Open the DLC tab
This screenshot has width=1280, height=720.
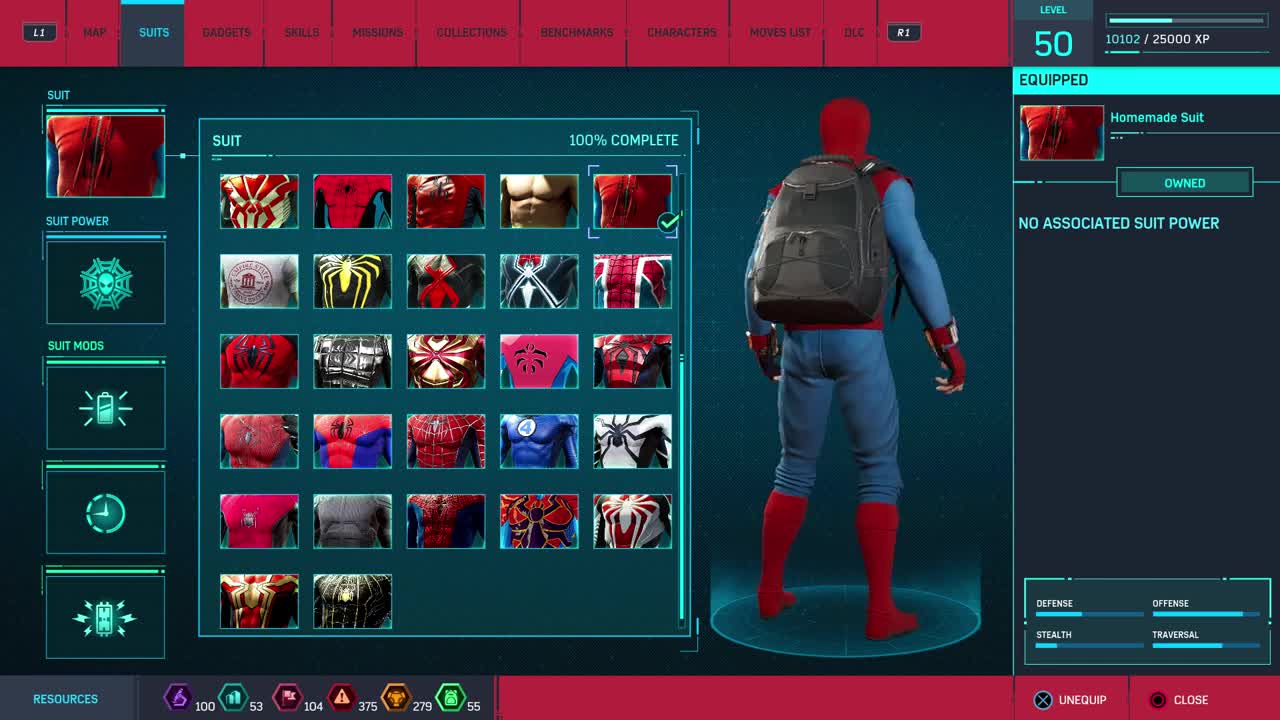tap(854, 33)
